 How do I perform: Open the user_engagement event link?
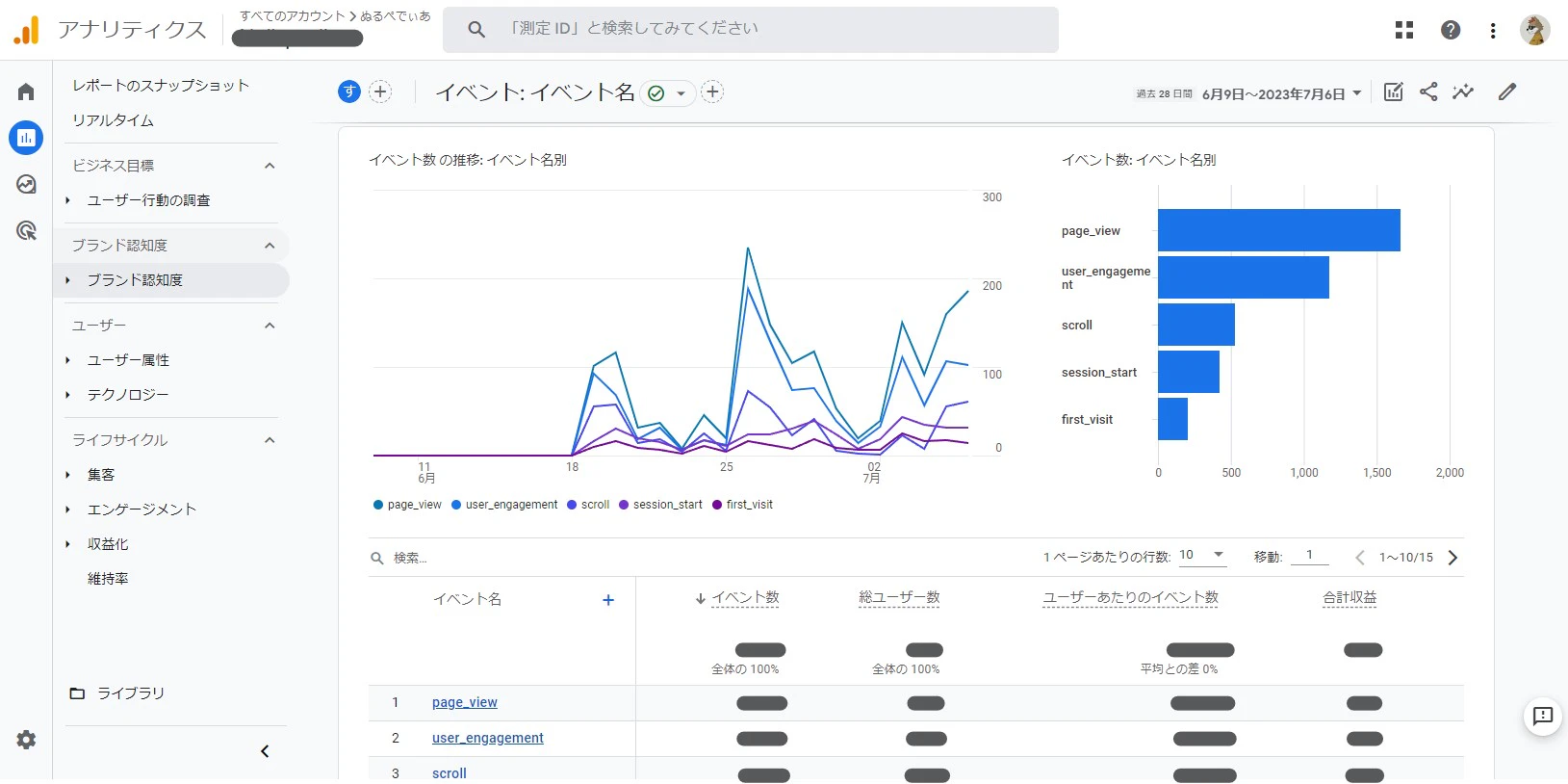pyautogui.click(x=488, y=738)
